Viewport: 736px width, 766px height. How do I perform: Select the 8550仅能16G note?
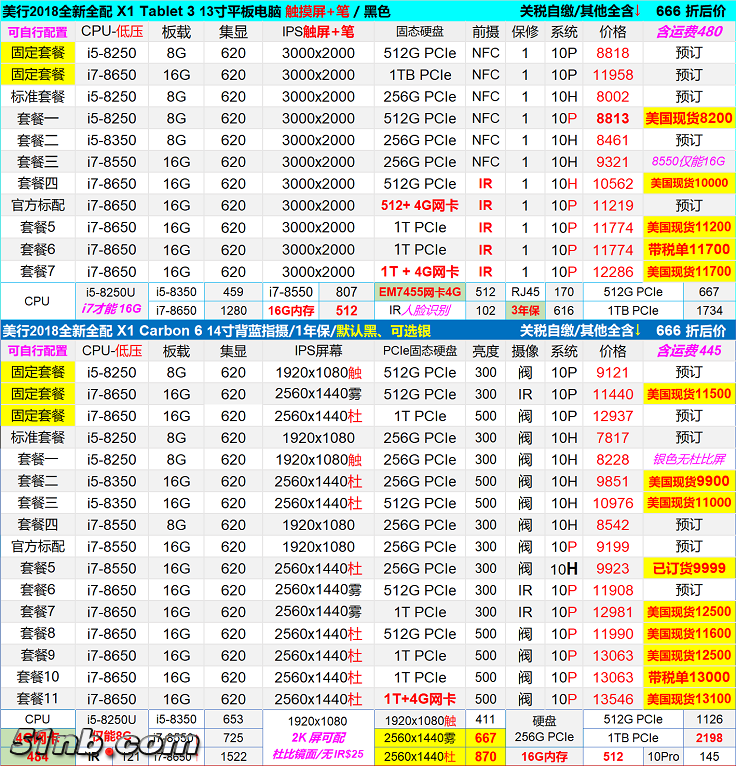pos(688,162)
